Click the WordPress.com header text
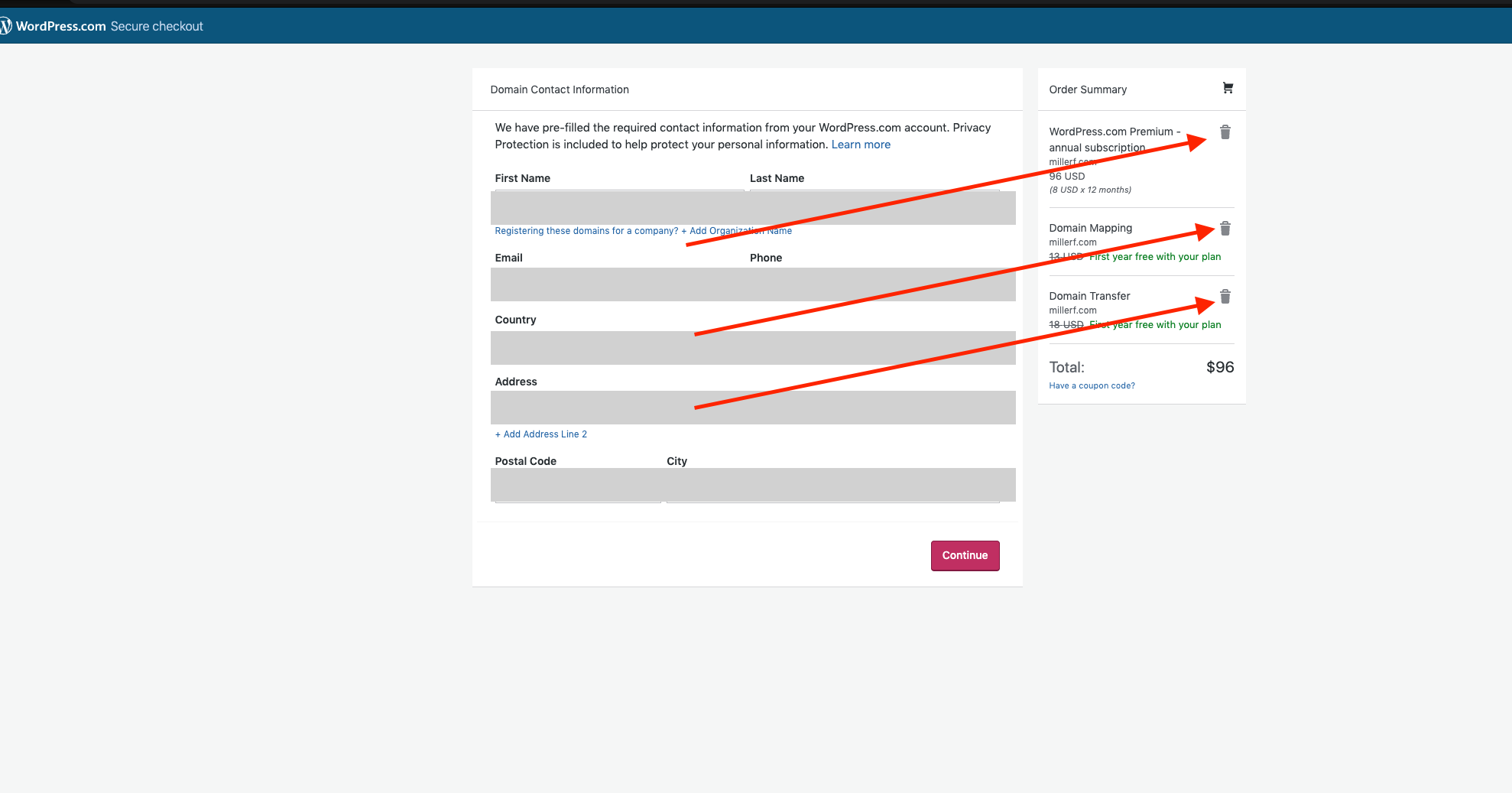Screen dimensions: 1512x793 click(x=61, y=26)
